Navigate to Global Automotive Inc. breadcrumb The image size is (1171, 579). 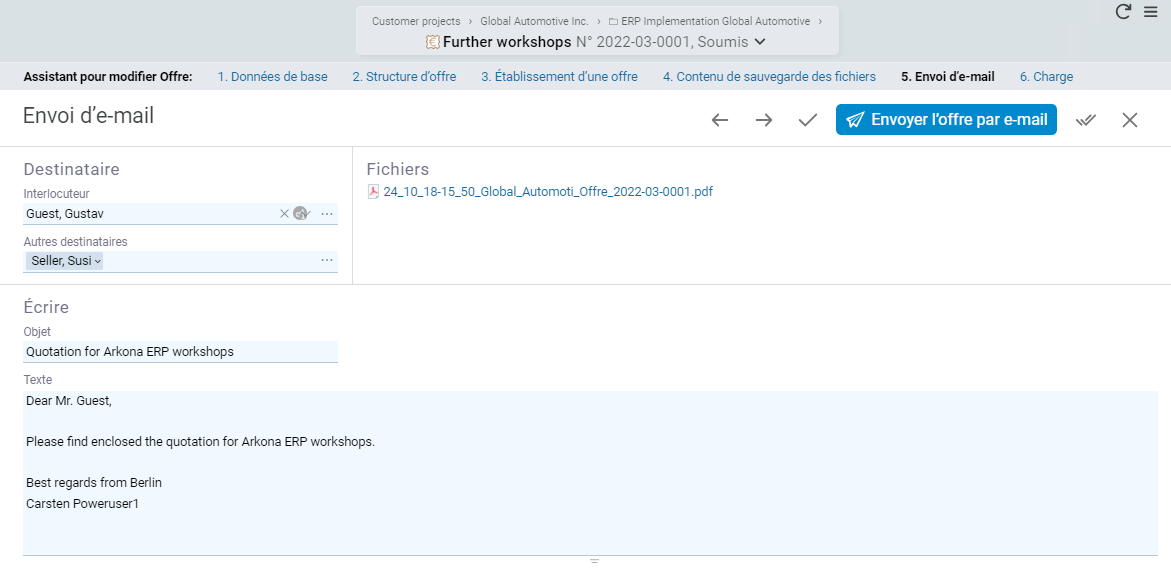pos(534,21)
